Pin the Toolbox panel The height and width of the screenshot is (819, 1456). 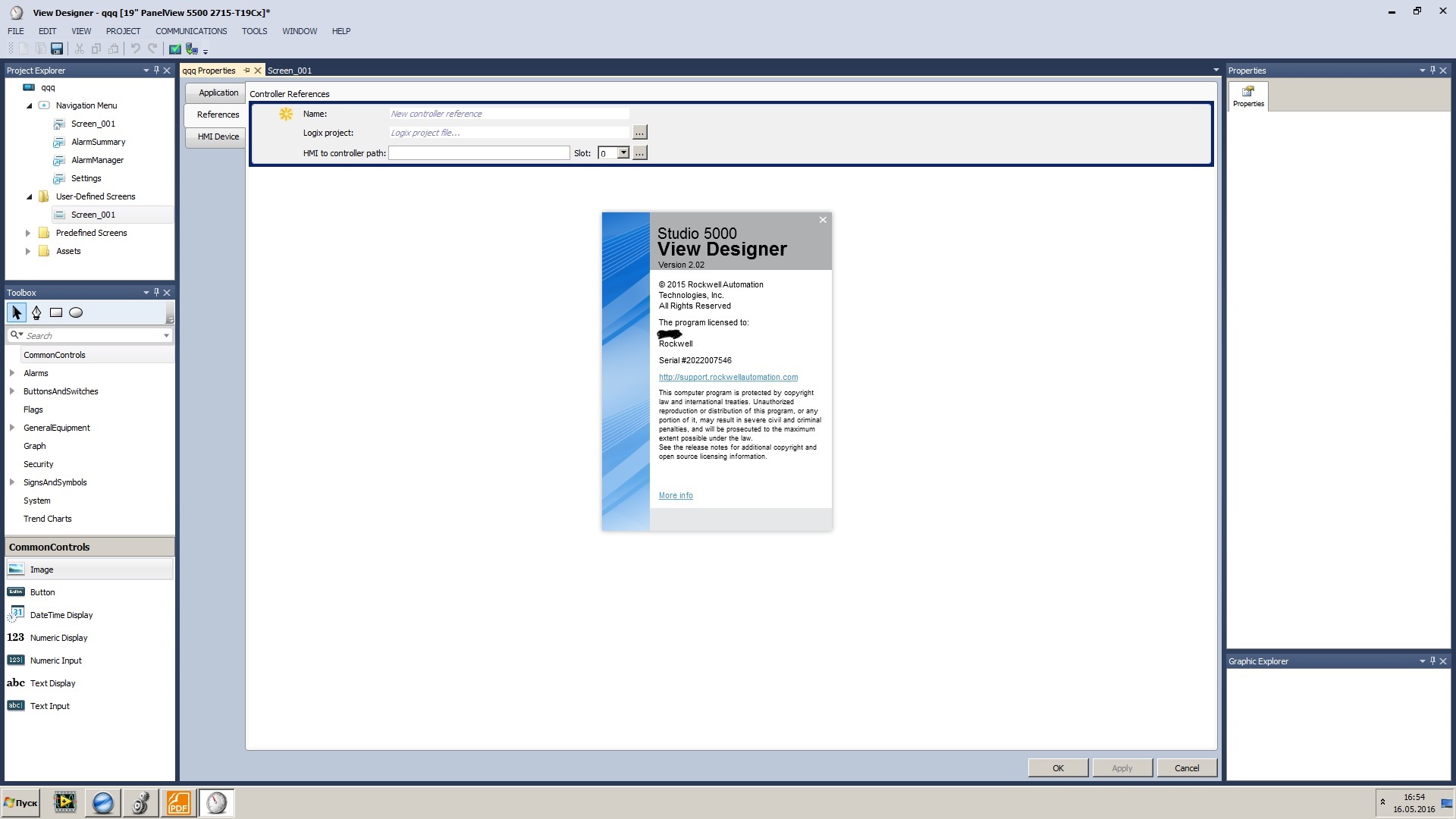click(x=157, y=292)
